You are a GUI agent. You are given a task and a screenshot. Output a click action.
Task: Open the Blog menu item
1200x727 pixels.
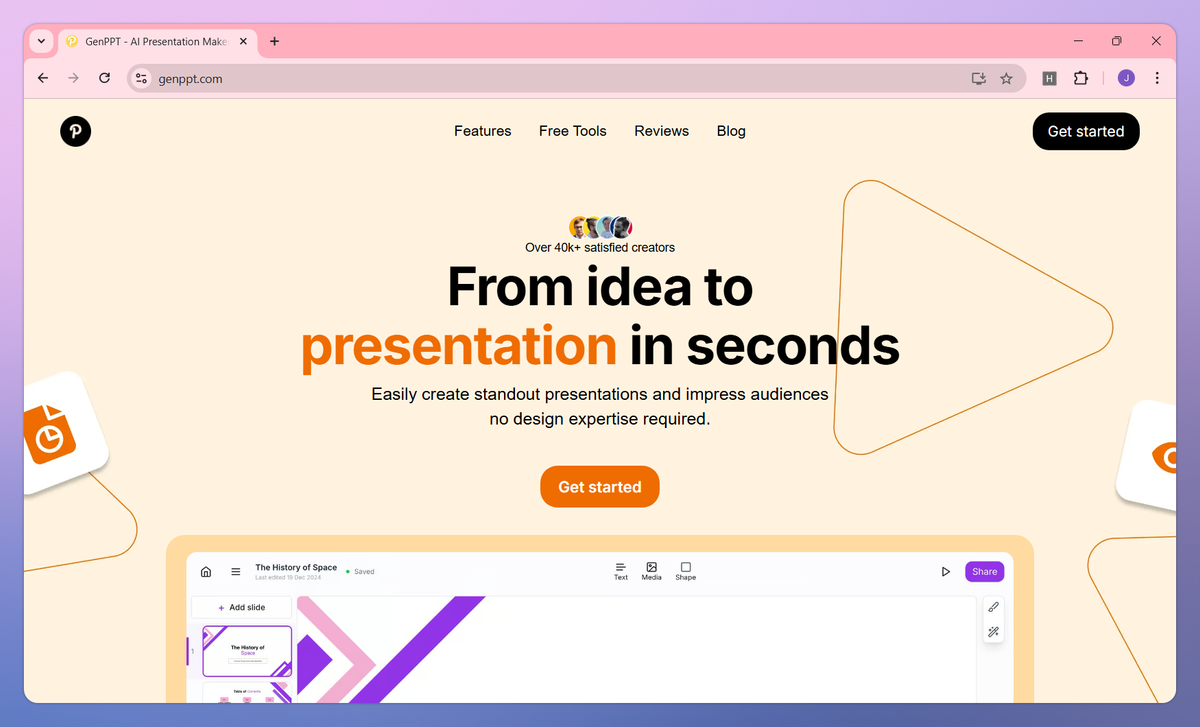click(x=731, y=131)
